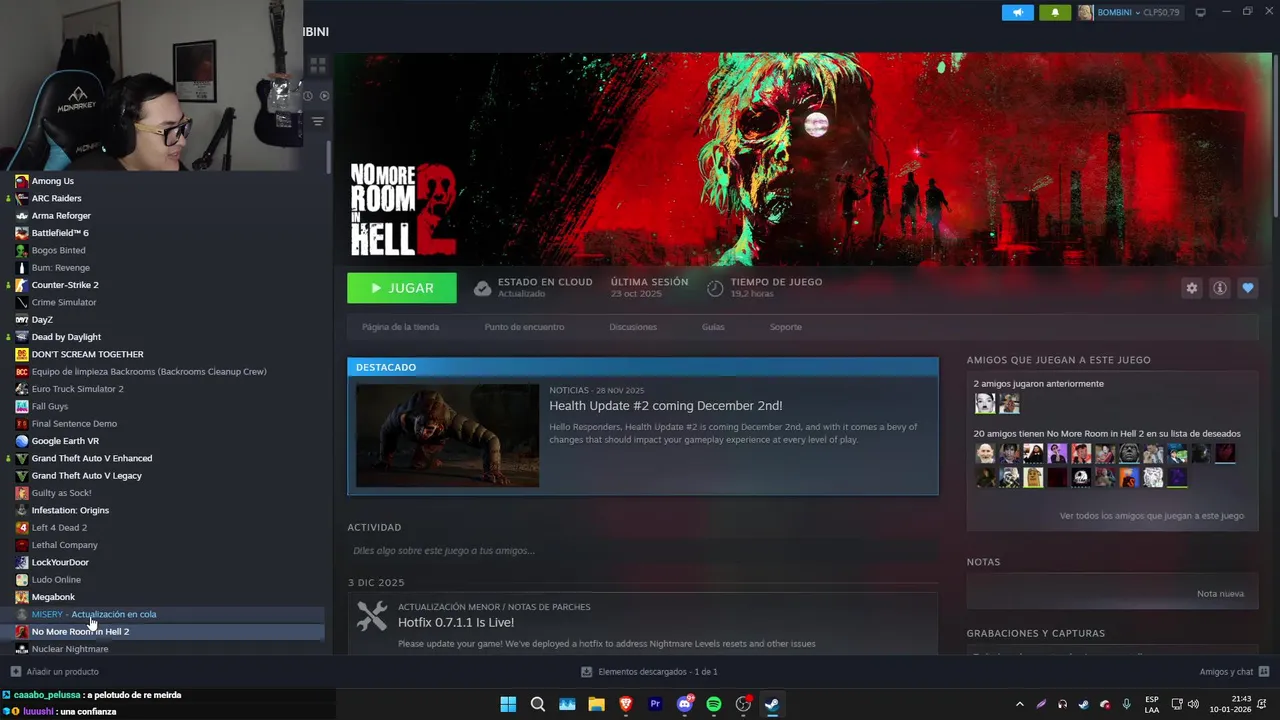The image size is (1280, 720).
Task: Toggle the favorite heart icon
Action: click(x=1247, y=288)
